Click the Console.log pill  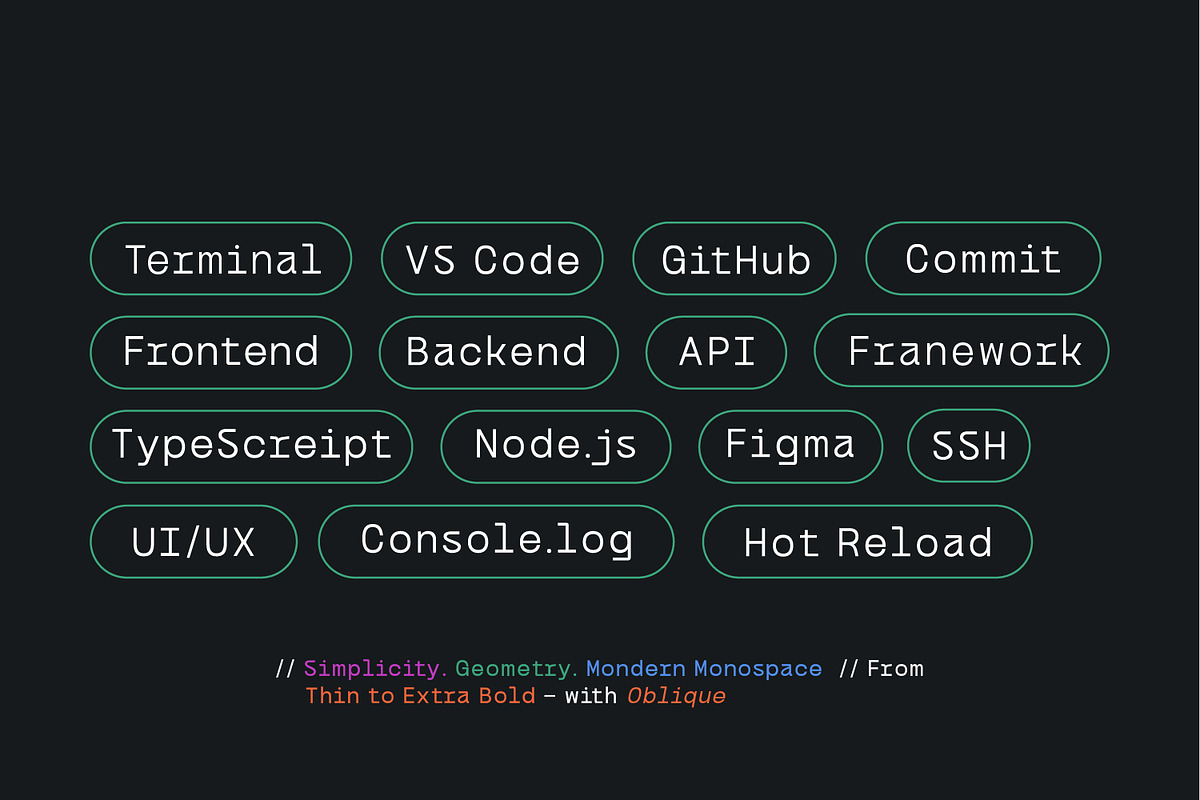pyautogui.click(x=496, y=541)
